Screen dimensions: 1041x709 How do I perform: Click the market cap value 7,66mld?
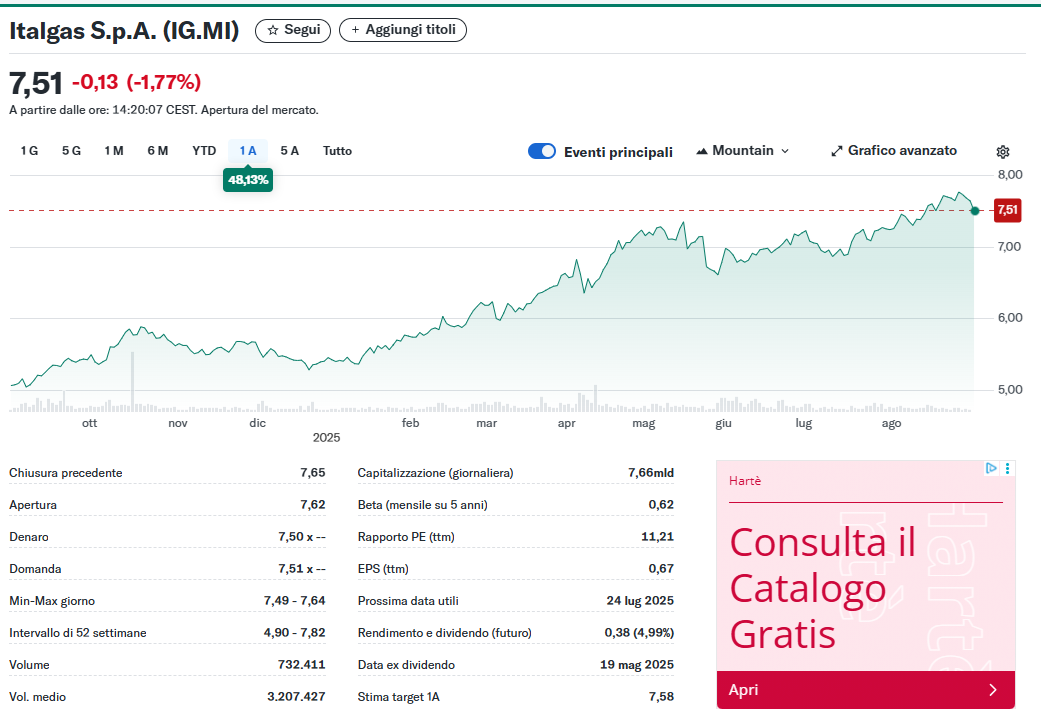tap(651, 473)
